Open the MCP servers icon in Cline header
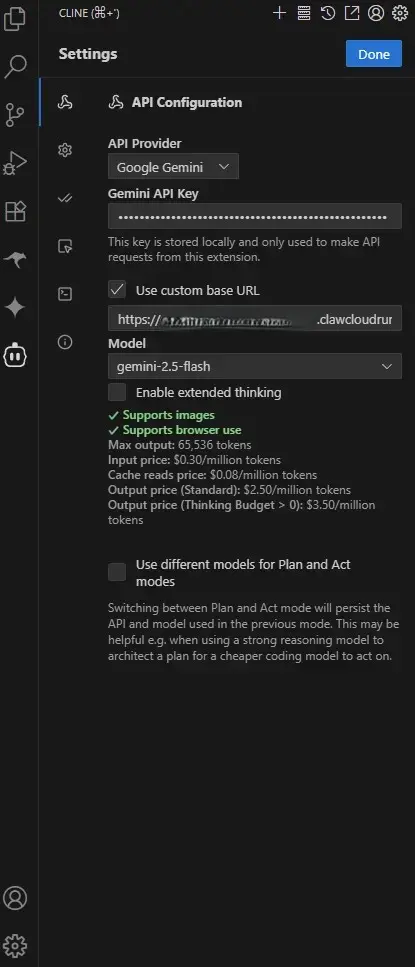 click(303, 13)
